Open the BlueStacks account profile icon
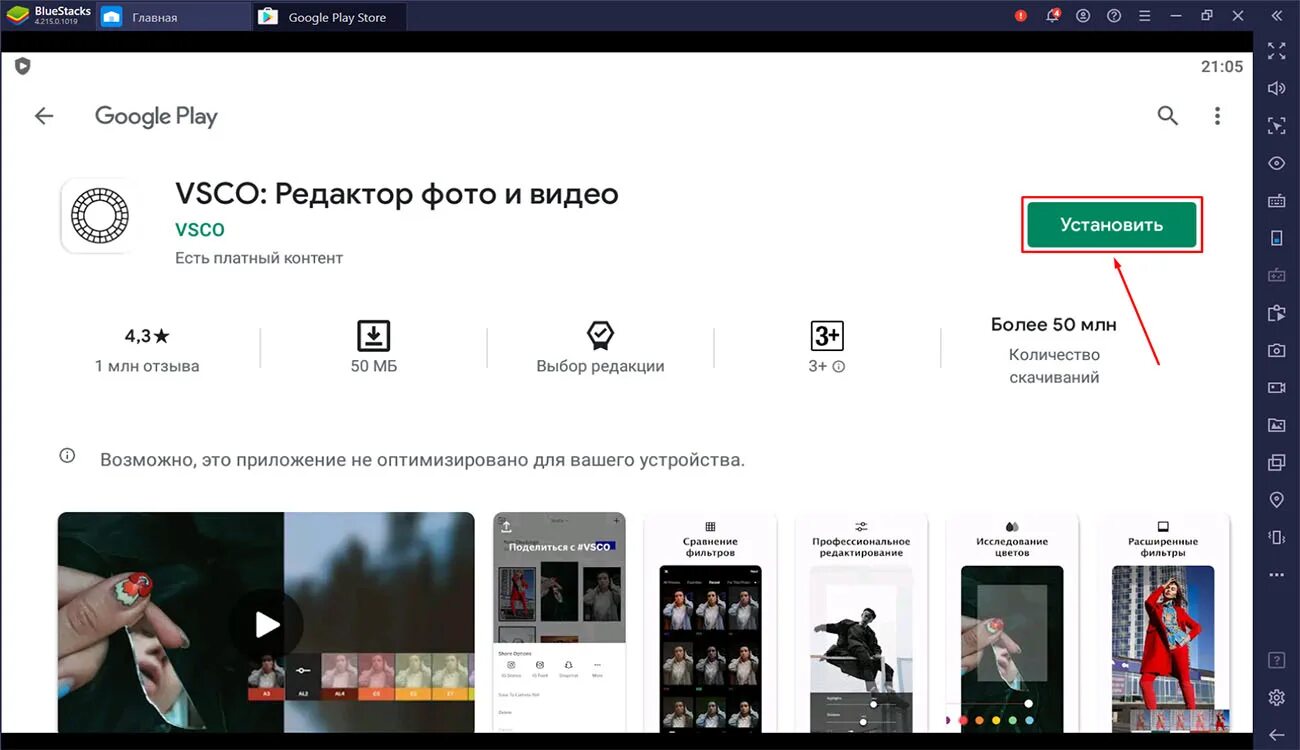Image resolution: width=1300 pixels, height=750 pixels. pos(1083,16)
